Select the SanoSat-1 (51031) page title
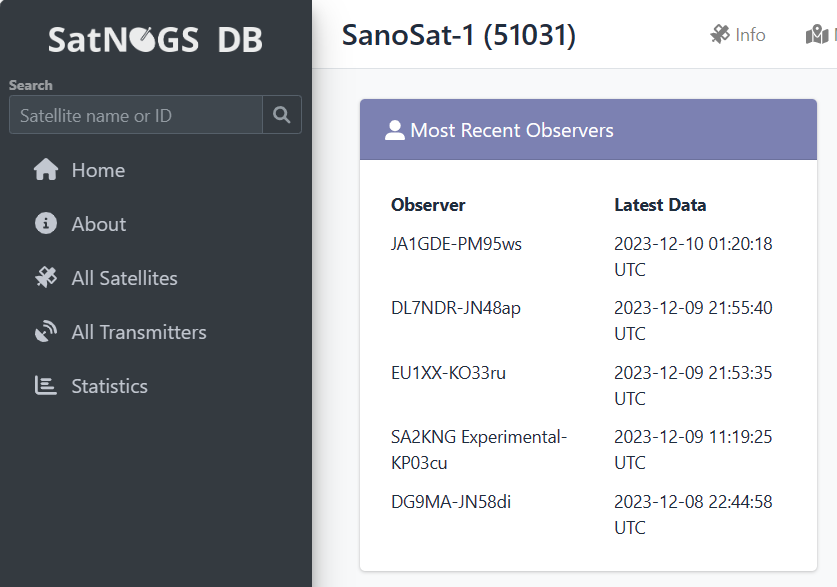Screen dimensions: 837x587 (459, 35)
